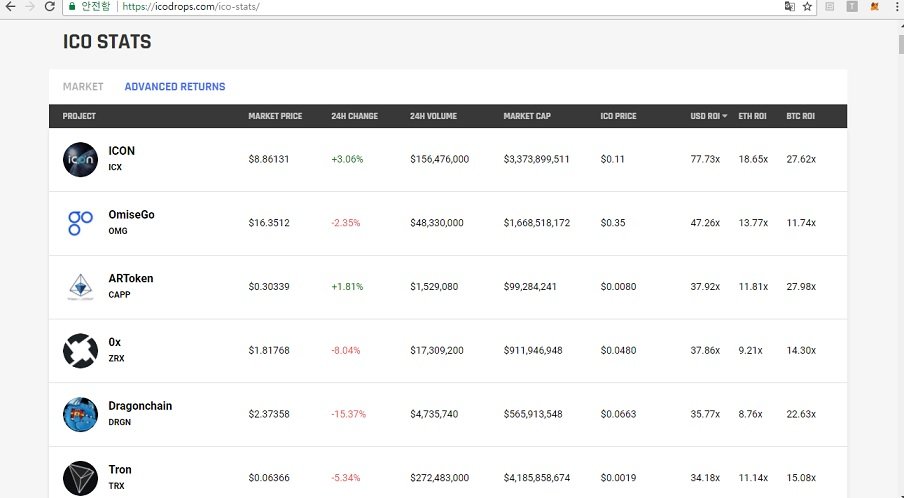Reload the page with the refresh icon

[50, 6]
